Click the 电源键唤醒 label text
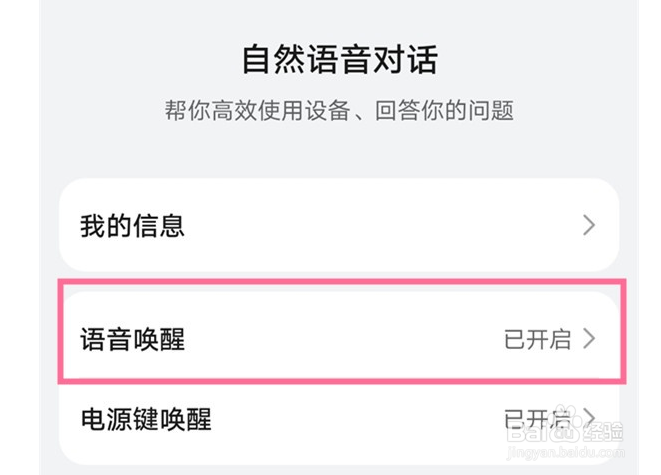Screen dimensions: 661x475 pos(146,418)
